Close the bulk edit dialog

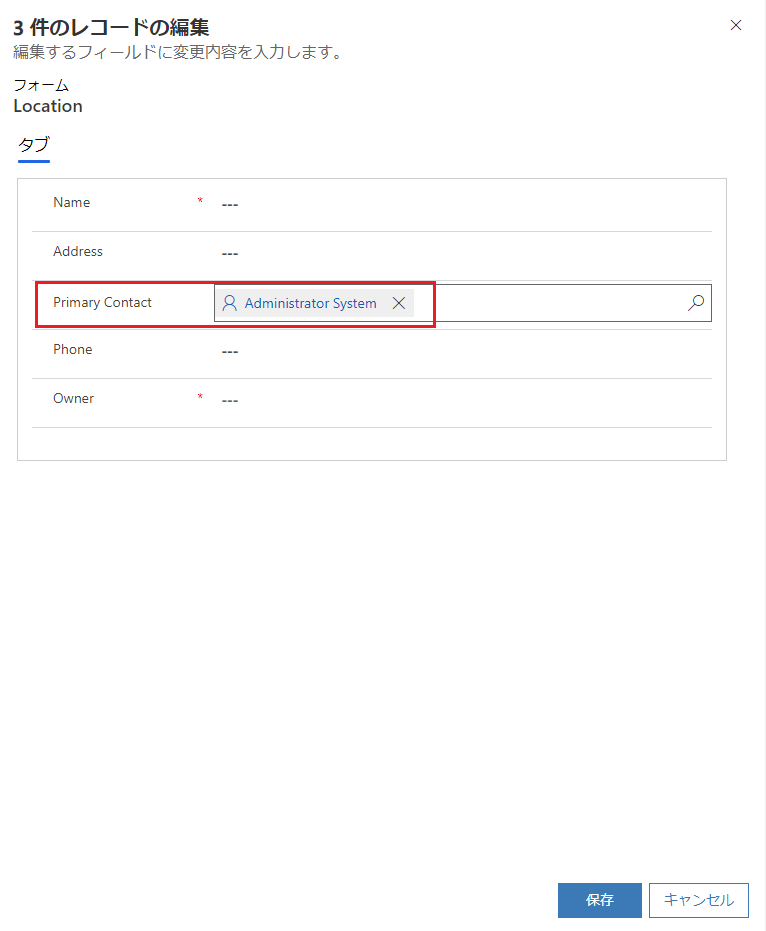coord(736,26)
